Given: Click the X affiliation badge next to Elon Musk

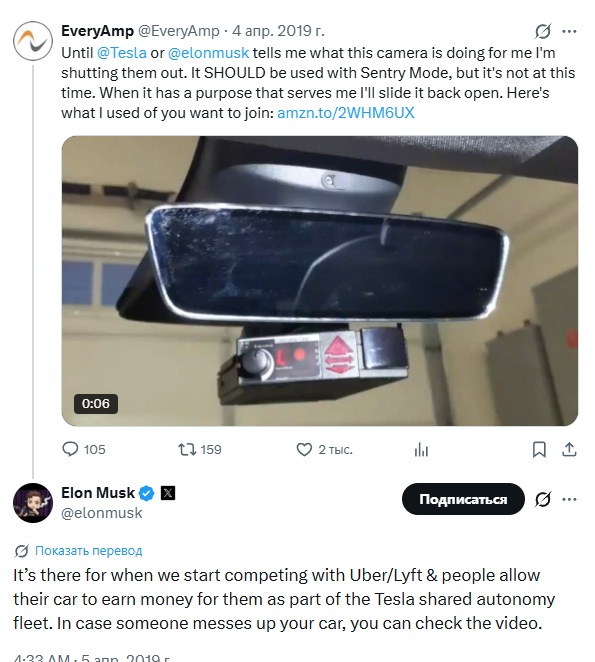Looking at the screenshot, I should point(168,493).
